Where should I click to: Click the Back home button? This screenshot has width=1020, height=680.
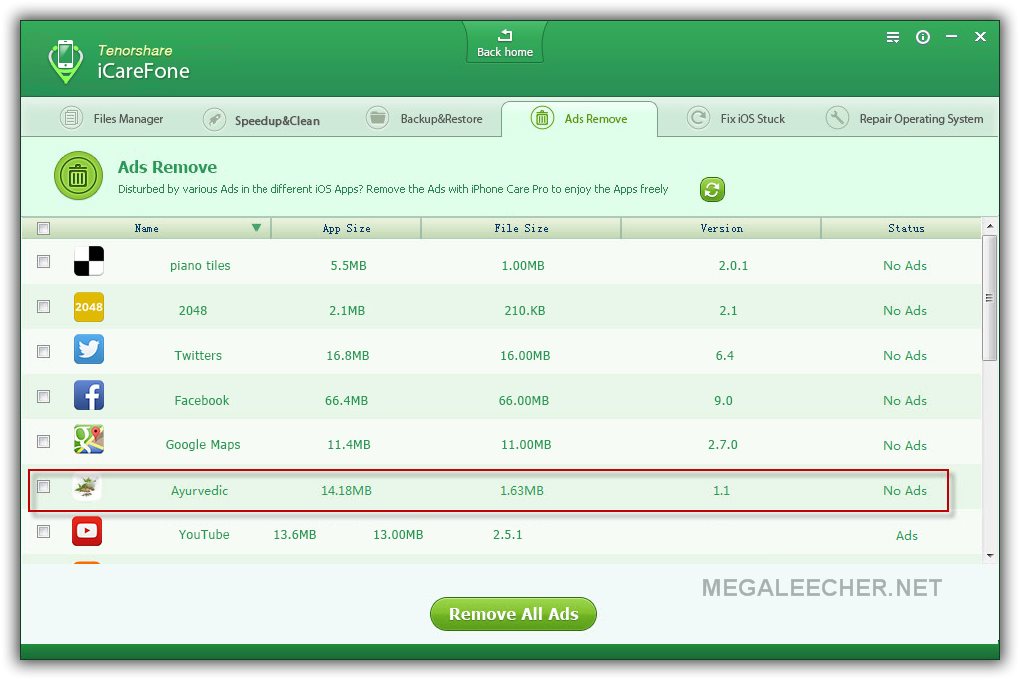(x=505, y=42)
